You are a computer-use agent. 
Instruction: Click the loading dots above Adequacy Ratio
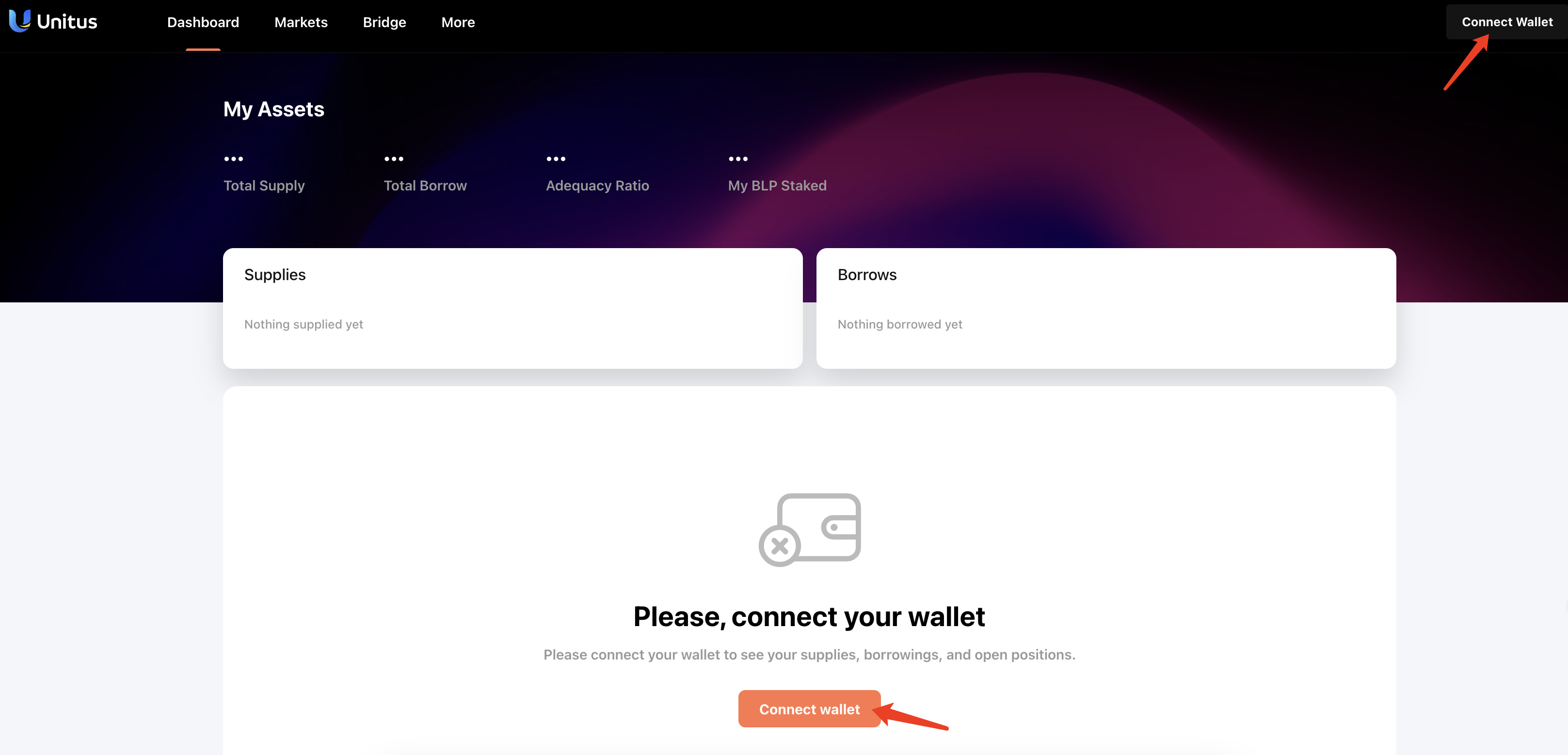[555, 159]
